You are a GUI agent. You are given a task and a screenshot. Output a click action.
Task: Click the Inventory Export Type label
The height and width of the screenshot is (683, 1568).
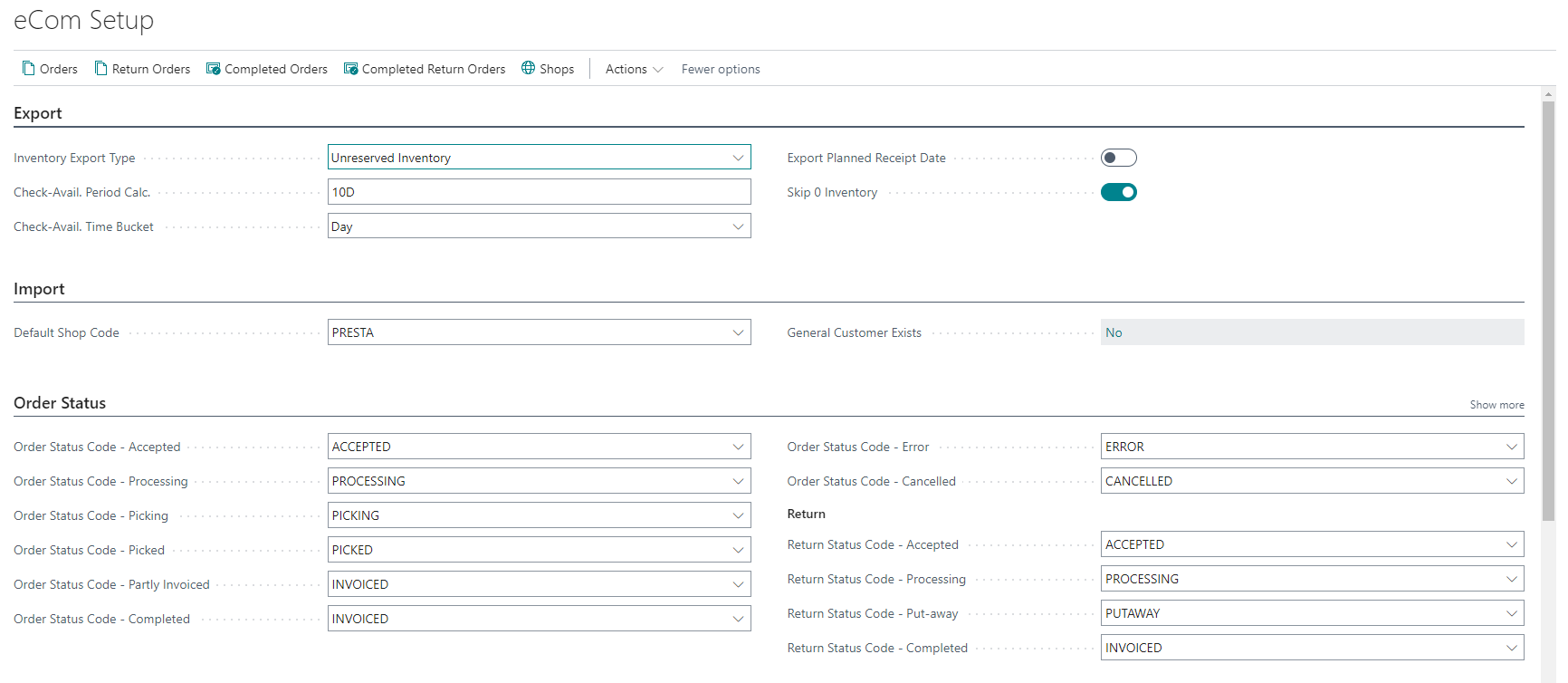point(74,158)
